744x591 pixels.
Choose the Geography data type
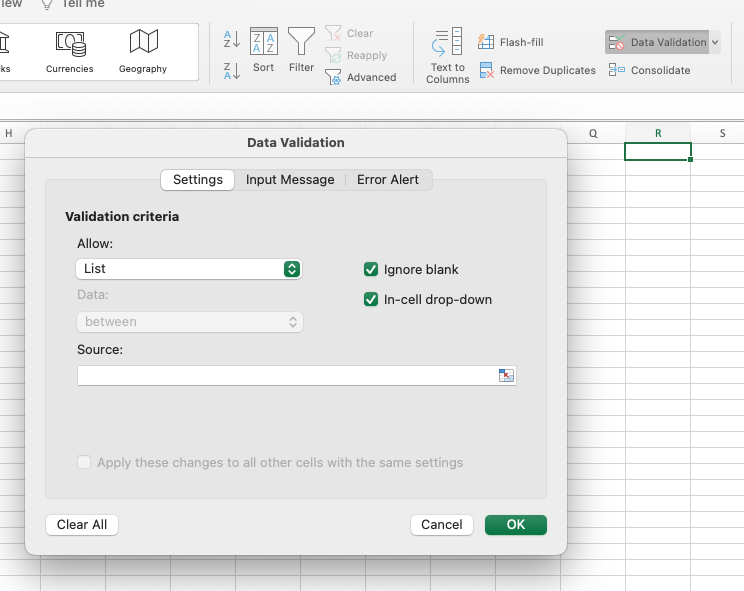point(143,52)
